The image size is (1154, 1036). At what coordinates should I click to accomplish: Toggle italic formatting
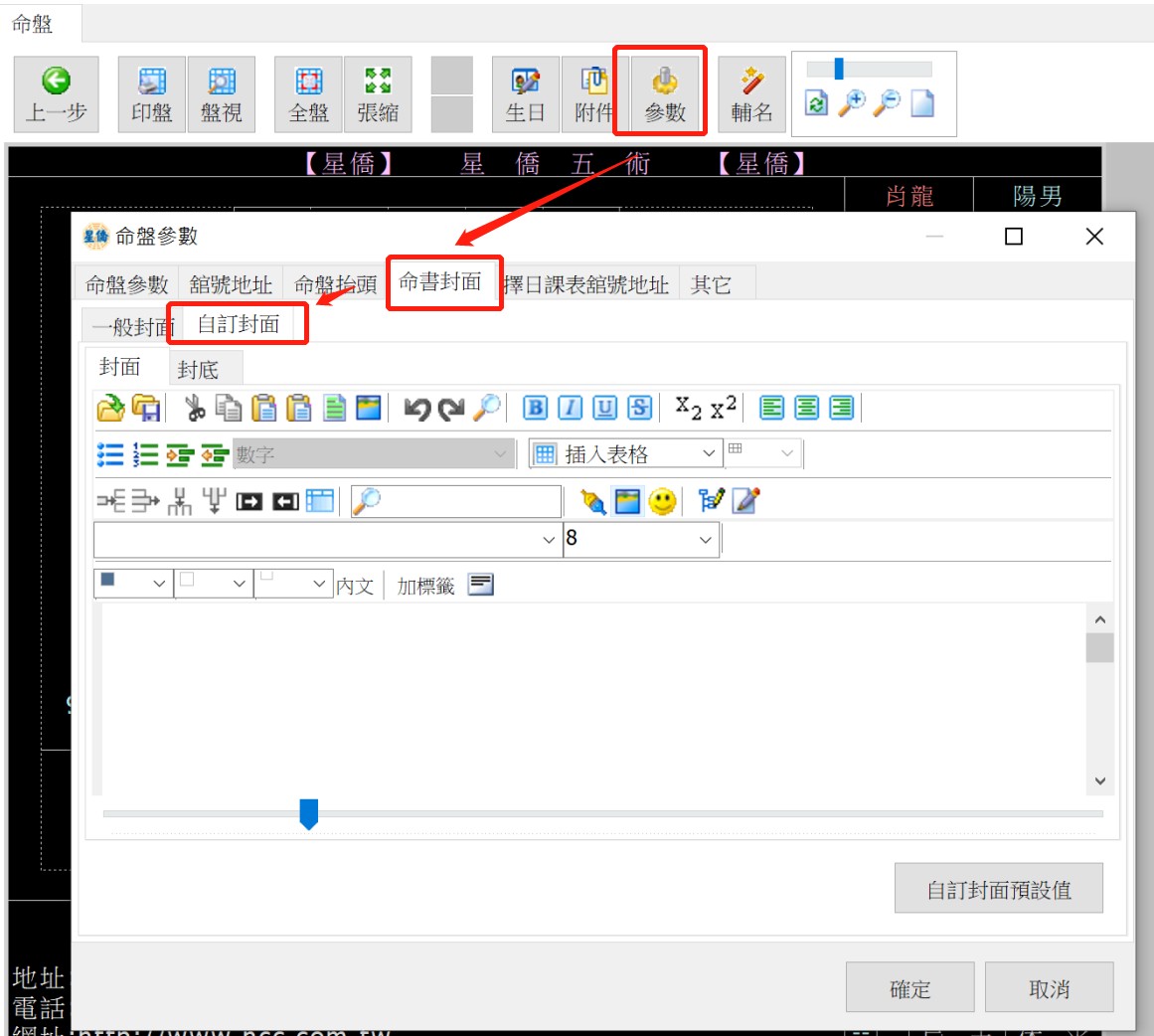(570, 408)
